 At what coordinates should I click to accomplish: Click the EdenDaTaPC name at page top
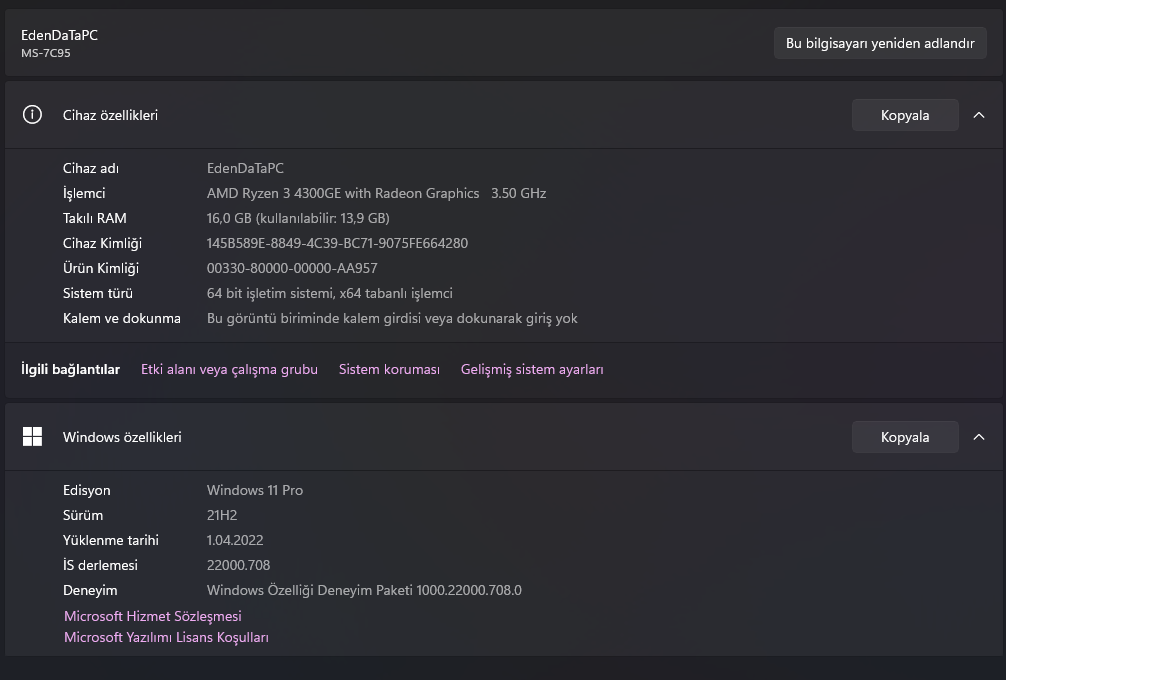(x=59, y=35)
